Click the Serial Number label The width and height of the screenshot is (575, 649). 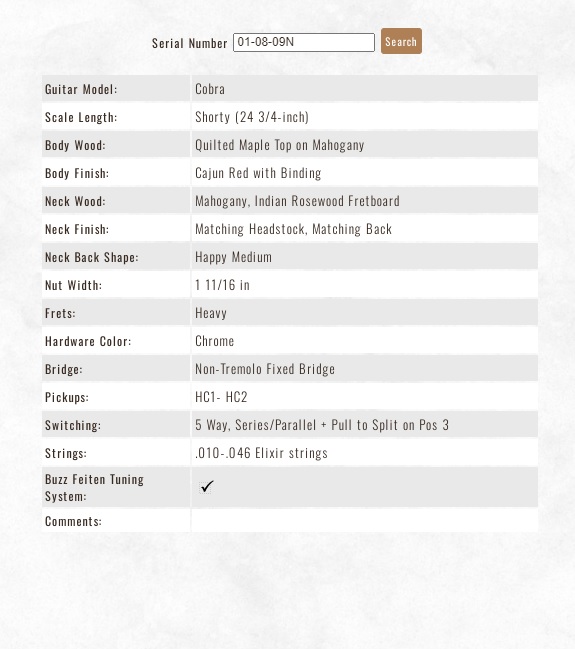189,43
